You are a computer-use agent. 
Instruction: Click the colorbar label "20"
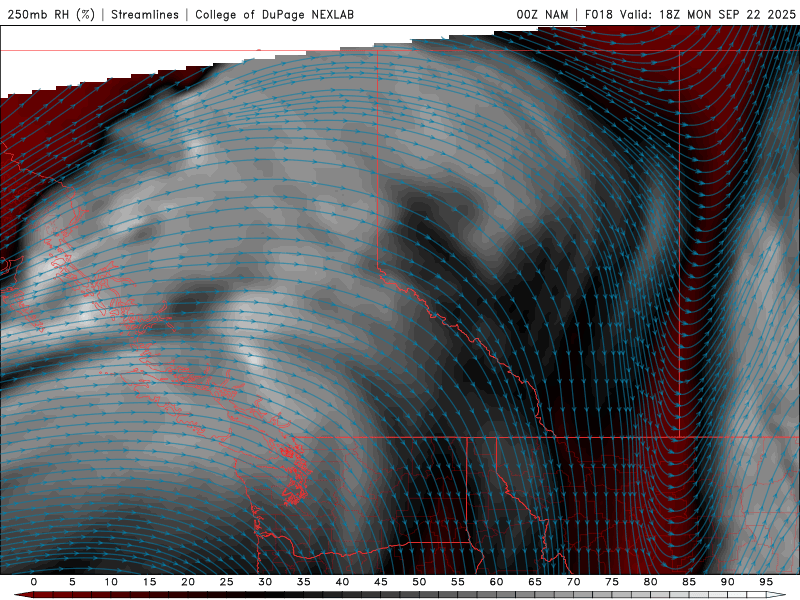tap(188, 582)
